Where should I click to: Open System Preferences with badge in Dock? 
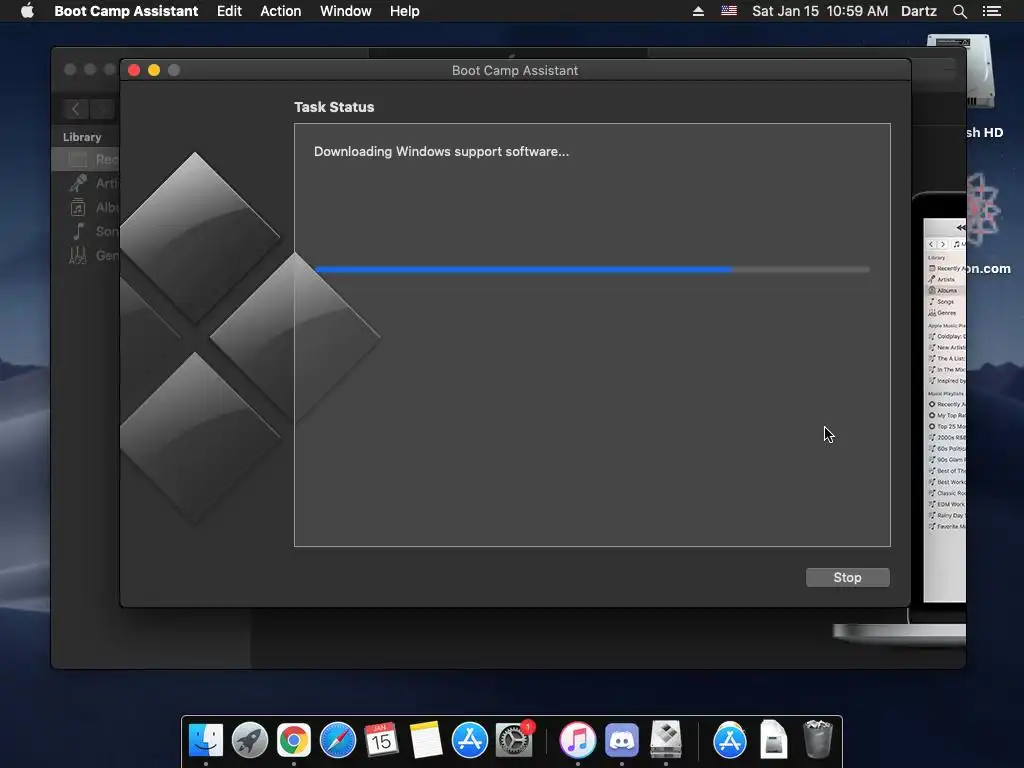coord(514,740)
